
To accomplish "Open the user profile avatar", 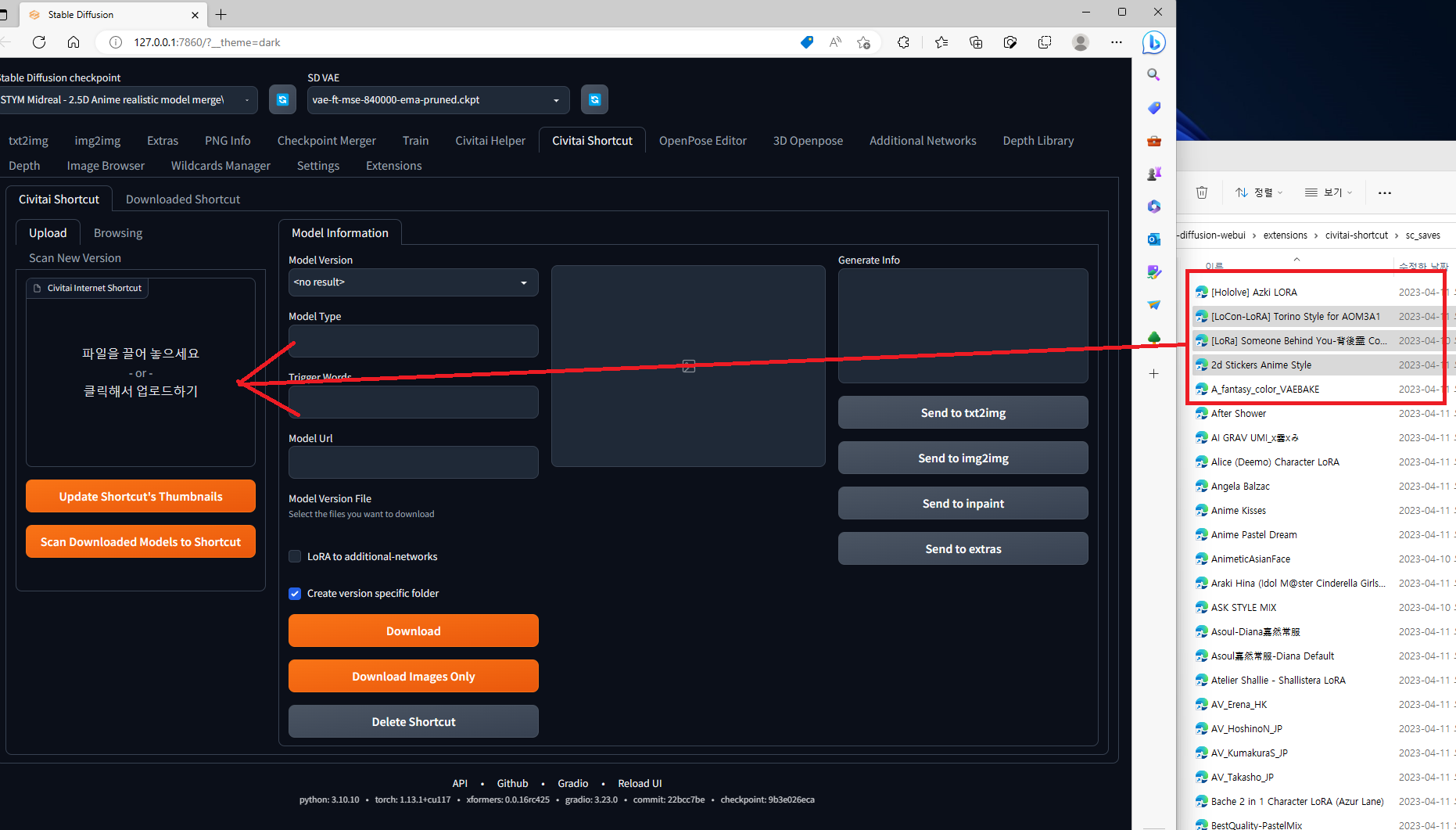I will (1081, 42).
